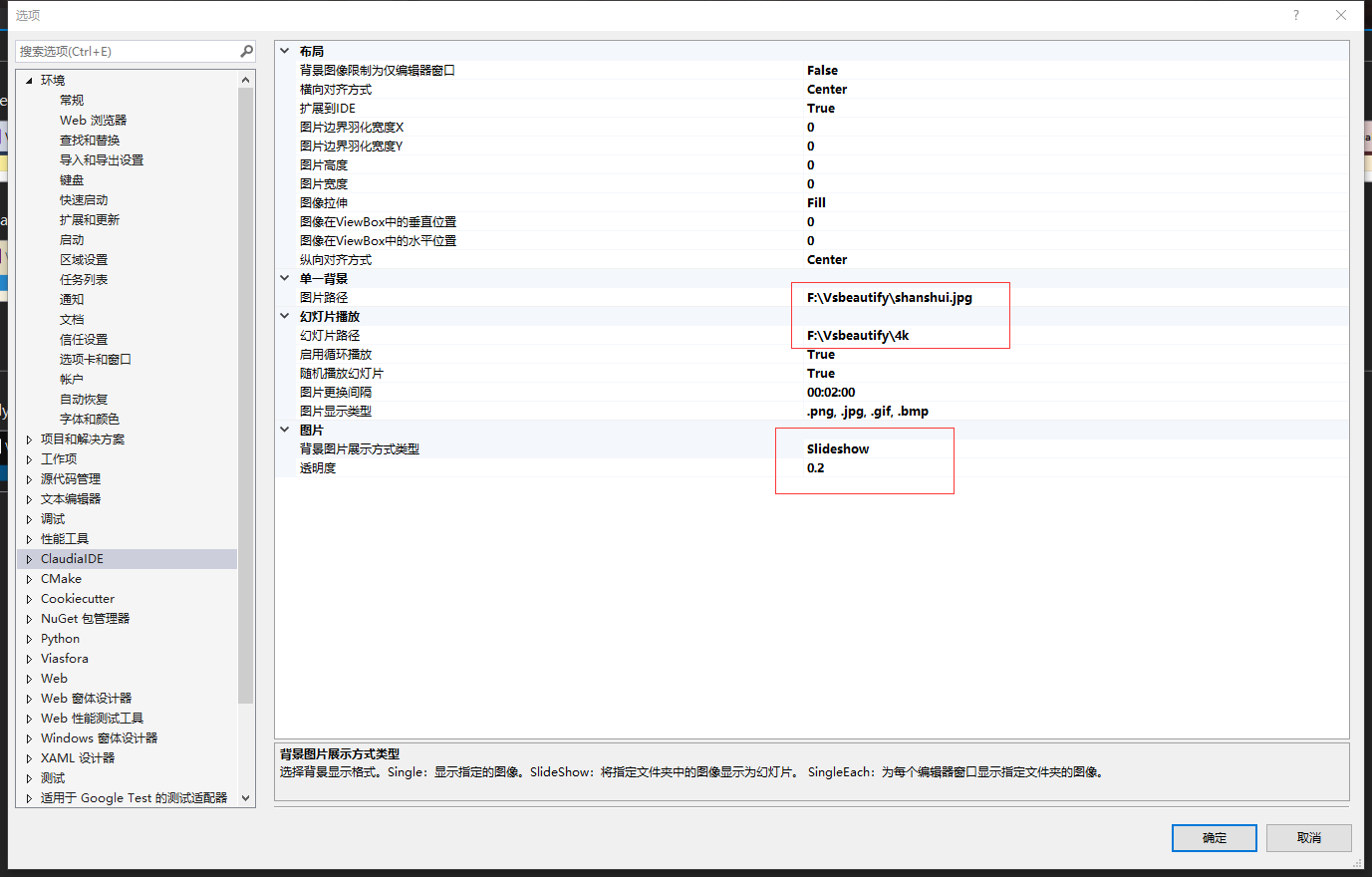Screen dimensions: 1372x877
Task: Confirm settings with the 确定 button
Action: [1214, 837]
